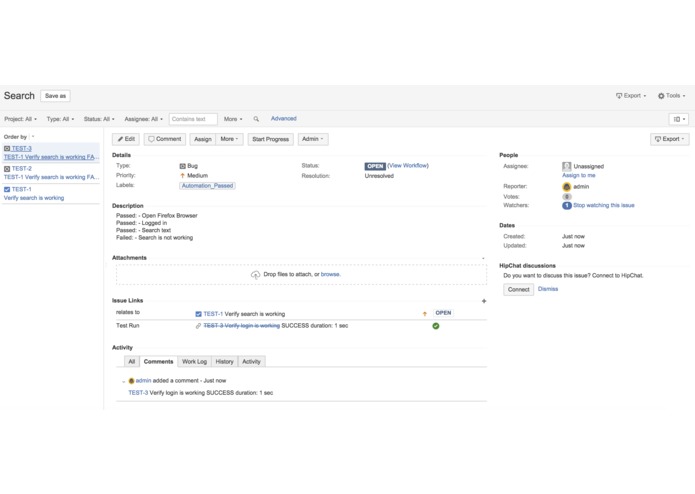Open the Order by dropdown
The width and height of the screenshot is (695, 494).
pos(33,137)
